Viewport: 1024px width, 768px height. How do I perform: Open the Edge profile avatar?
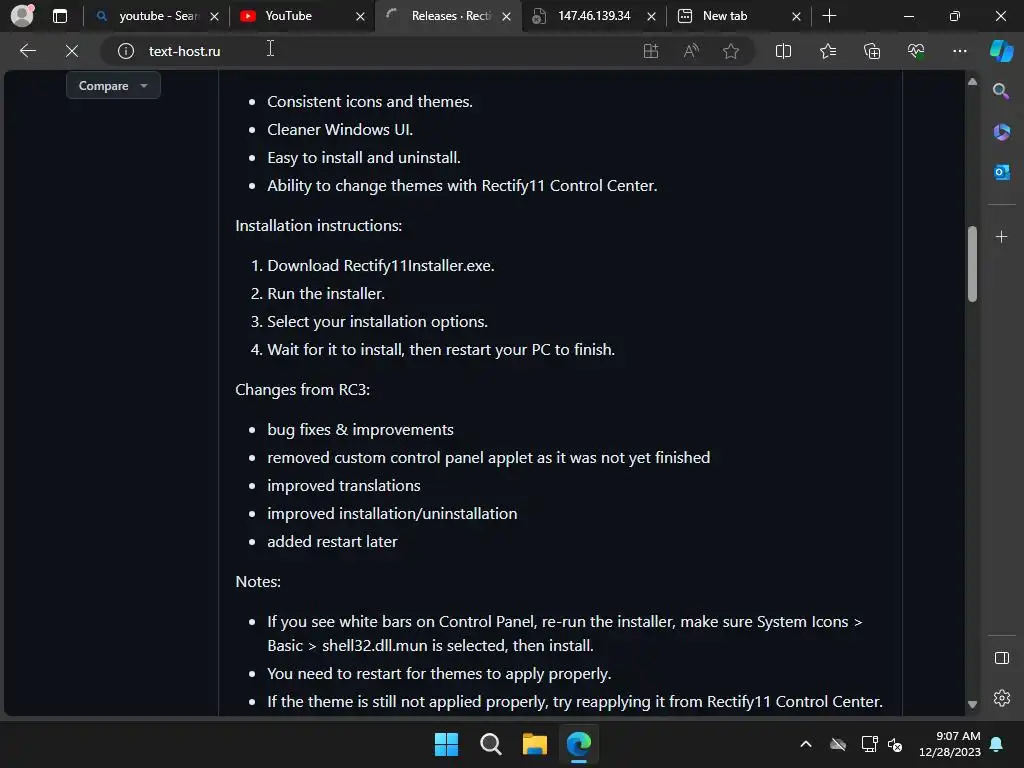click(x=23, y=15)
